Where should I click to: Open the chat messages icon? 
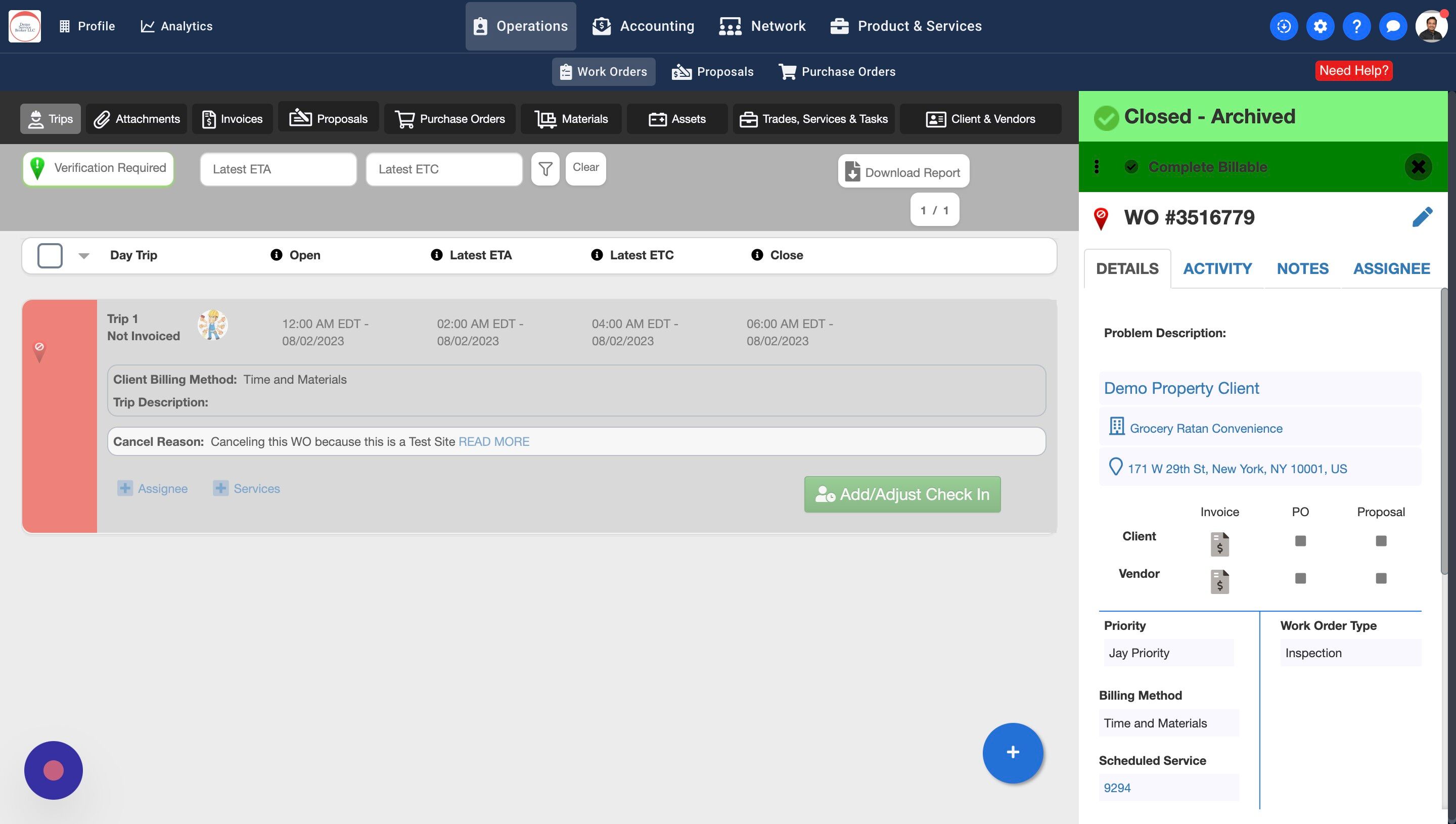[1393, 26]
